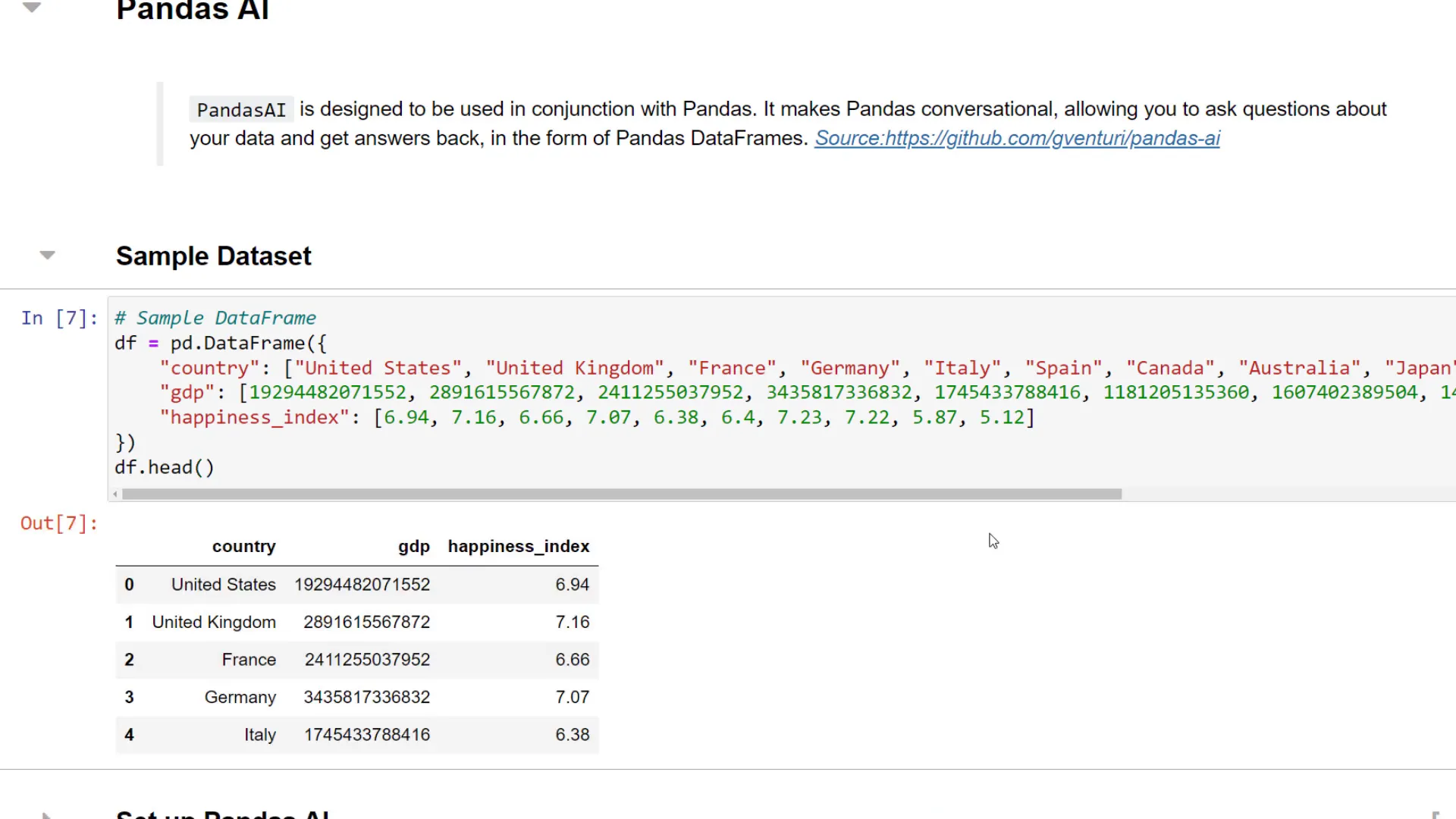Click the Sample Dataset heading
Viewport: 1456px width, 819px height.
click(x=213, y=256)
